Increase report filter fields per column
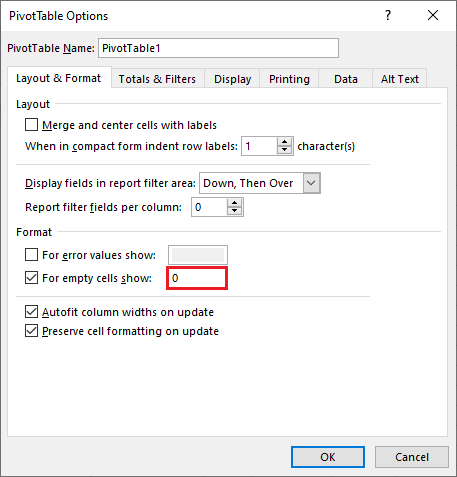 pos(234,203)
